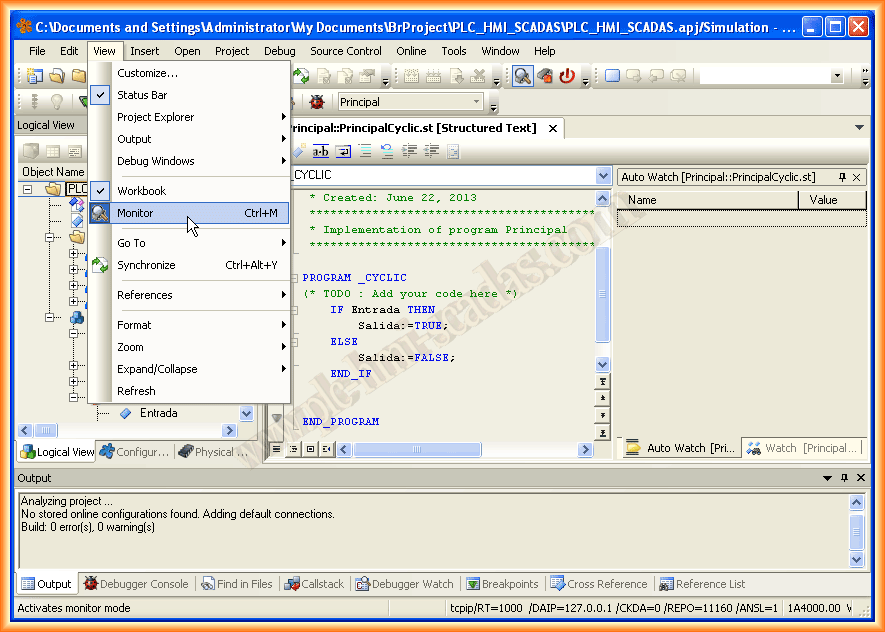Screen dimensions: 885x632
Task: Click the new project toolbar icon
Action: point(35,76)
